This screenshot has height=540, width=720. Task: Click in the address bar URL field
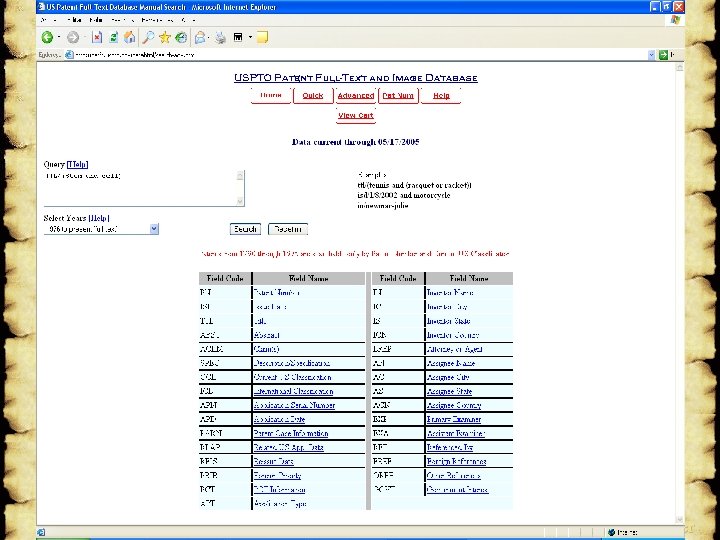click(x=358, y=55)
